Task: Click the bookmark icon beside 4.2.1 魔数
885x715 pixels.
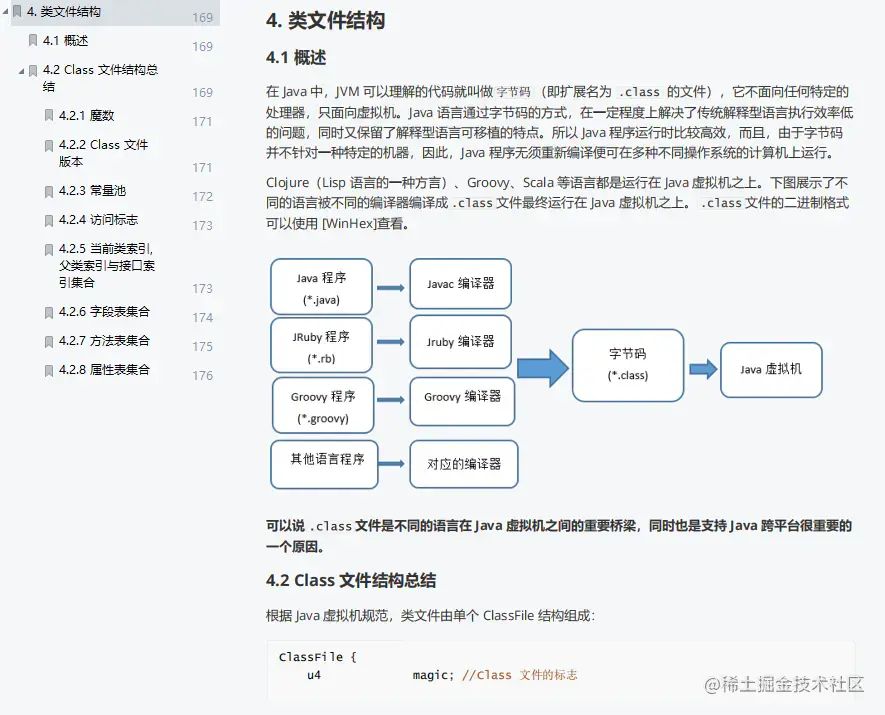Action: click(x=48, y=115)
